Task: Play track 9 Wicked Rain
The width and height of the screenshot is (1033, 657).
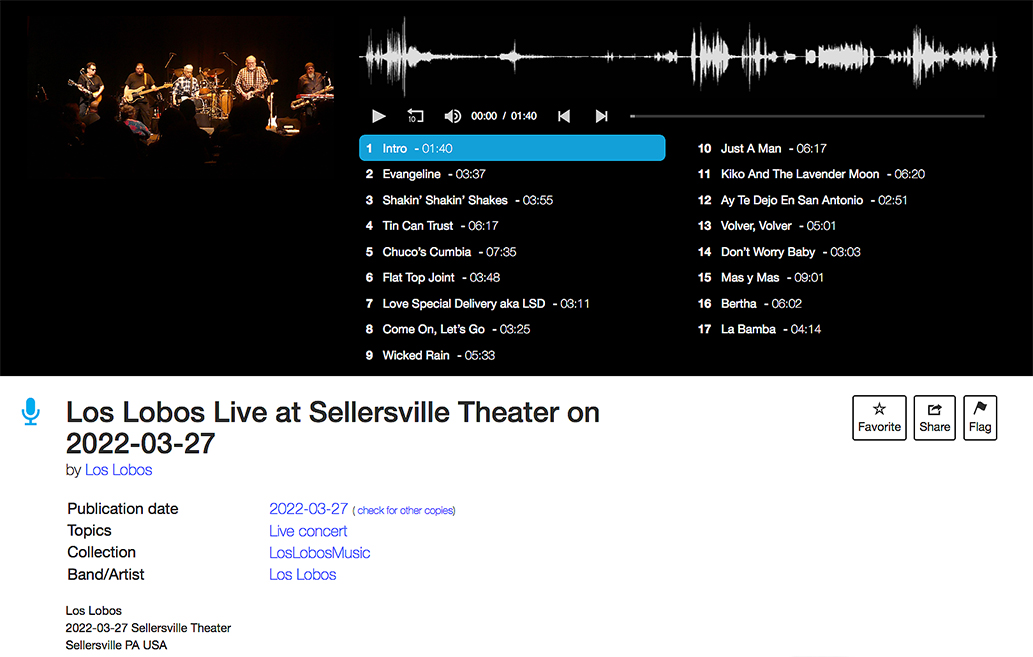Action: click(x=512, y=355)
